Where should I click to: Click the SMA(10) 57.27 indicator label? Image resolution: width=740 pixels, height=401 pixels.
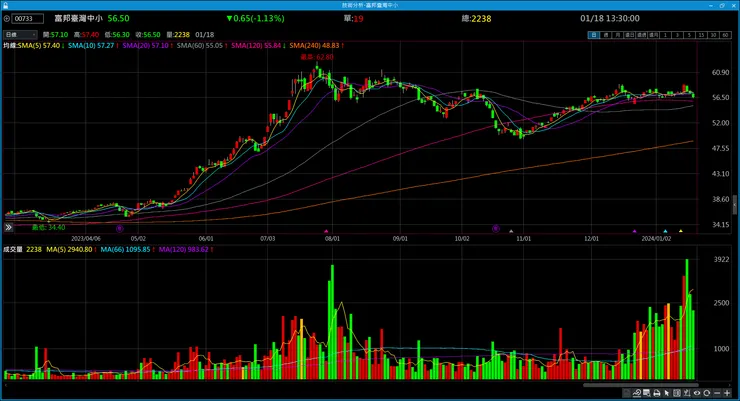[91, 45]
